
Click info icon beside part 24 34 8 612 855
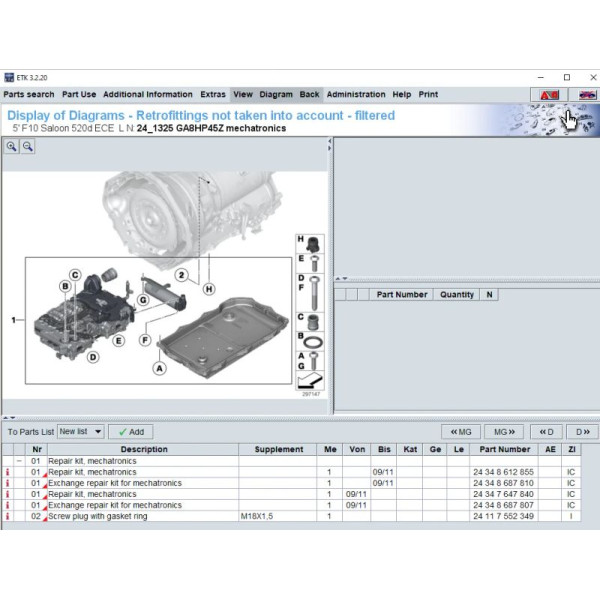point(8,472)
